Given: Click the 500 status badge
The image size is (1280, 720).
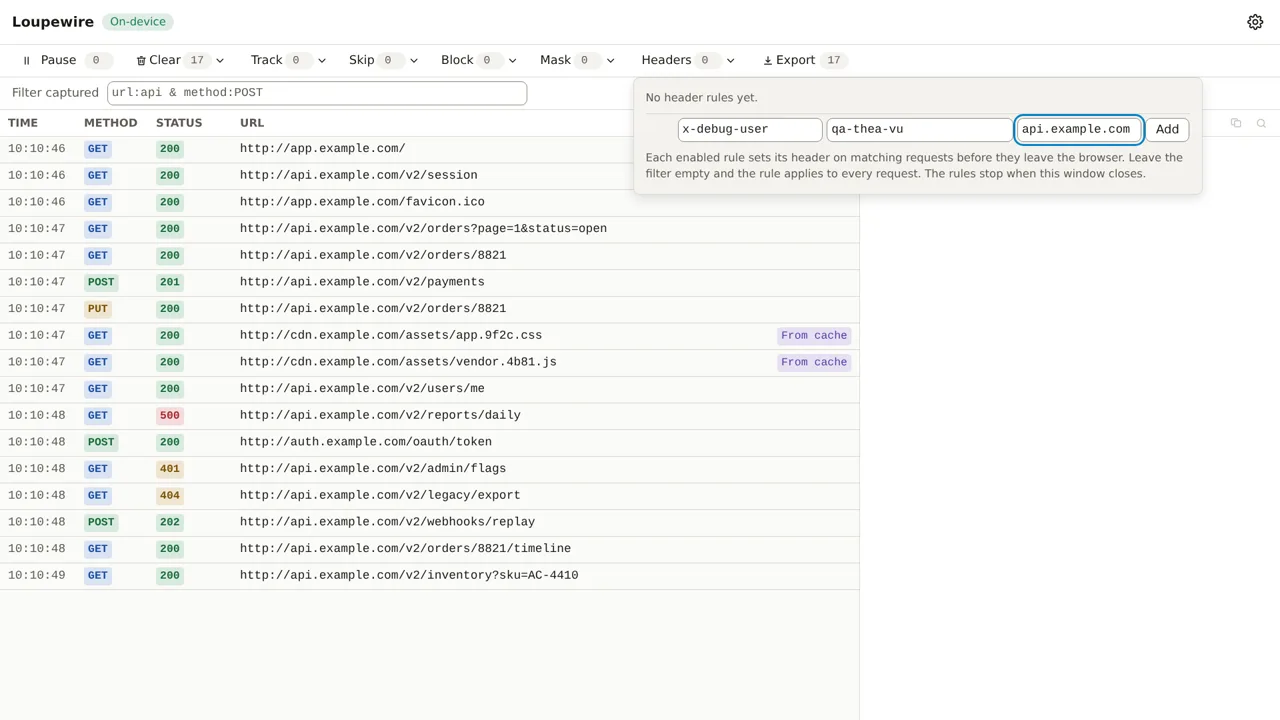Looking at the screenshot, I should [170, 415].
